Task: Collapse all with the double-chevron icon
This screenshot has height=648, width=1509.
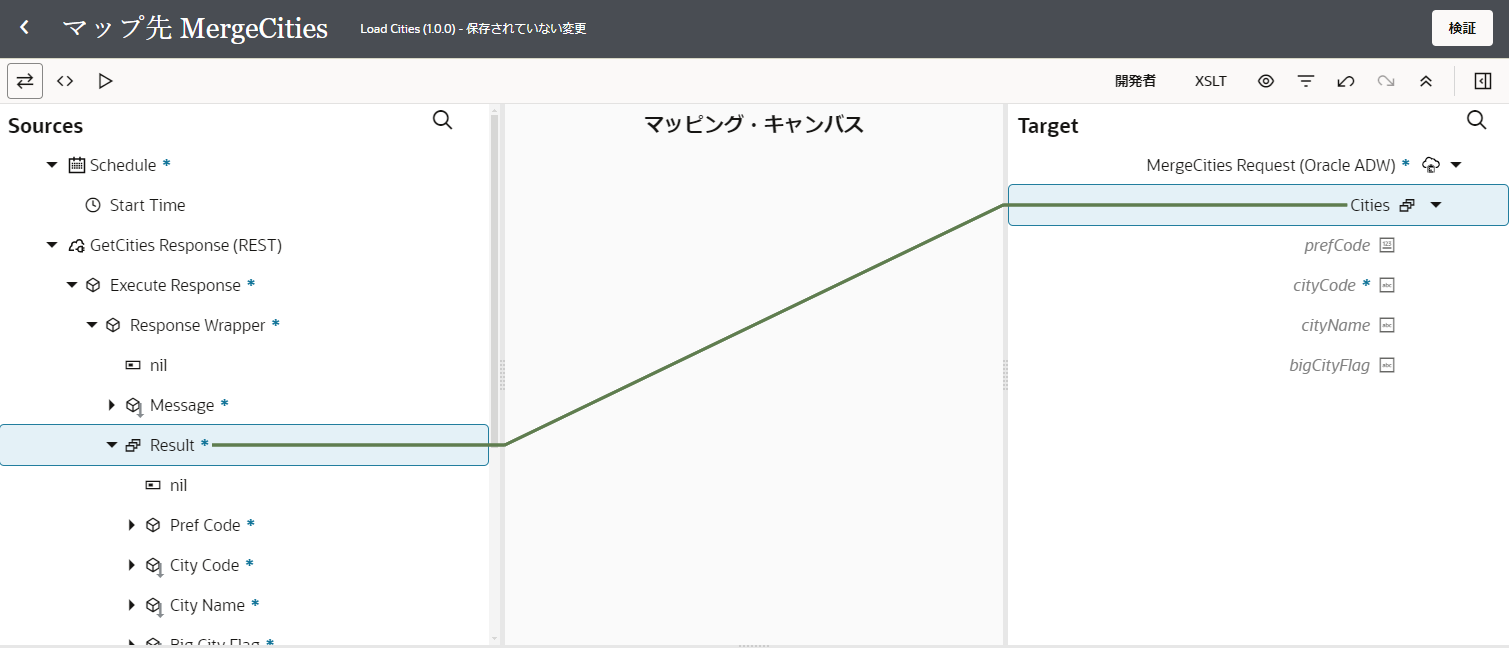Action: click(x=1426, y=81)
